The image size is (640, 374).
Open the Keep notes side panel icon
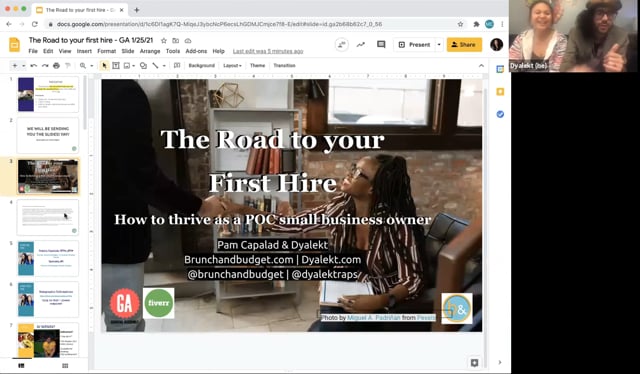(x=500, y=91)
